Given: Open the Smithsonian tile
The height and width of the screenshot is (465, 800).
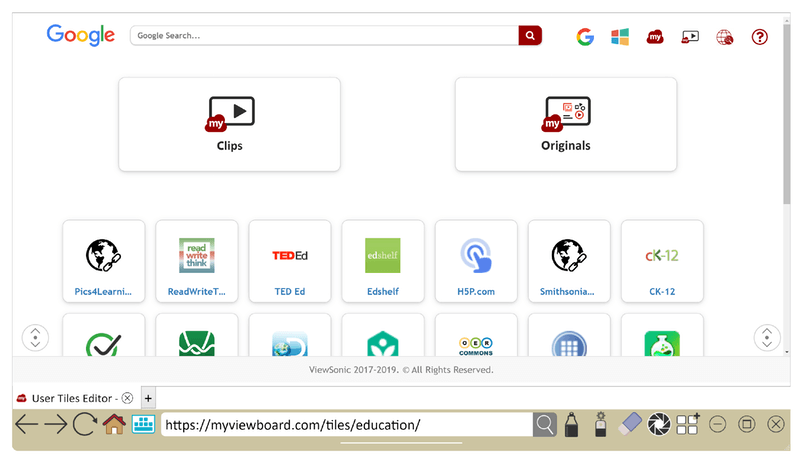Looking at the screenshot, I should (569, 261).
